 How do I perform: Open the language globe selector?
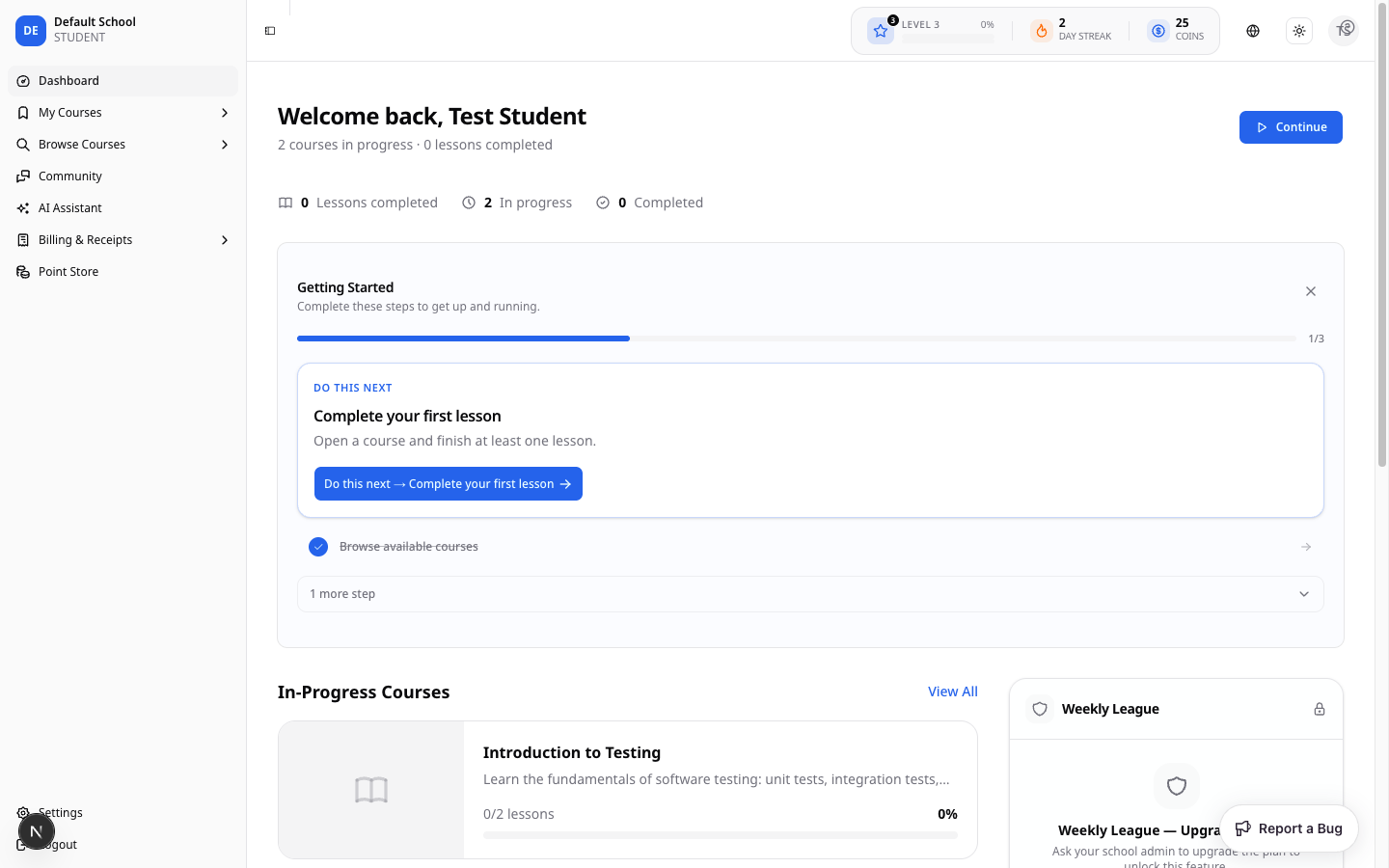(x=1253, y=31)
